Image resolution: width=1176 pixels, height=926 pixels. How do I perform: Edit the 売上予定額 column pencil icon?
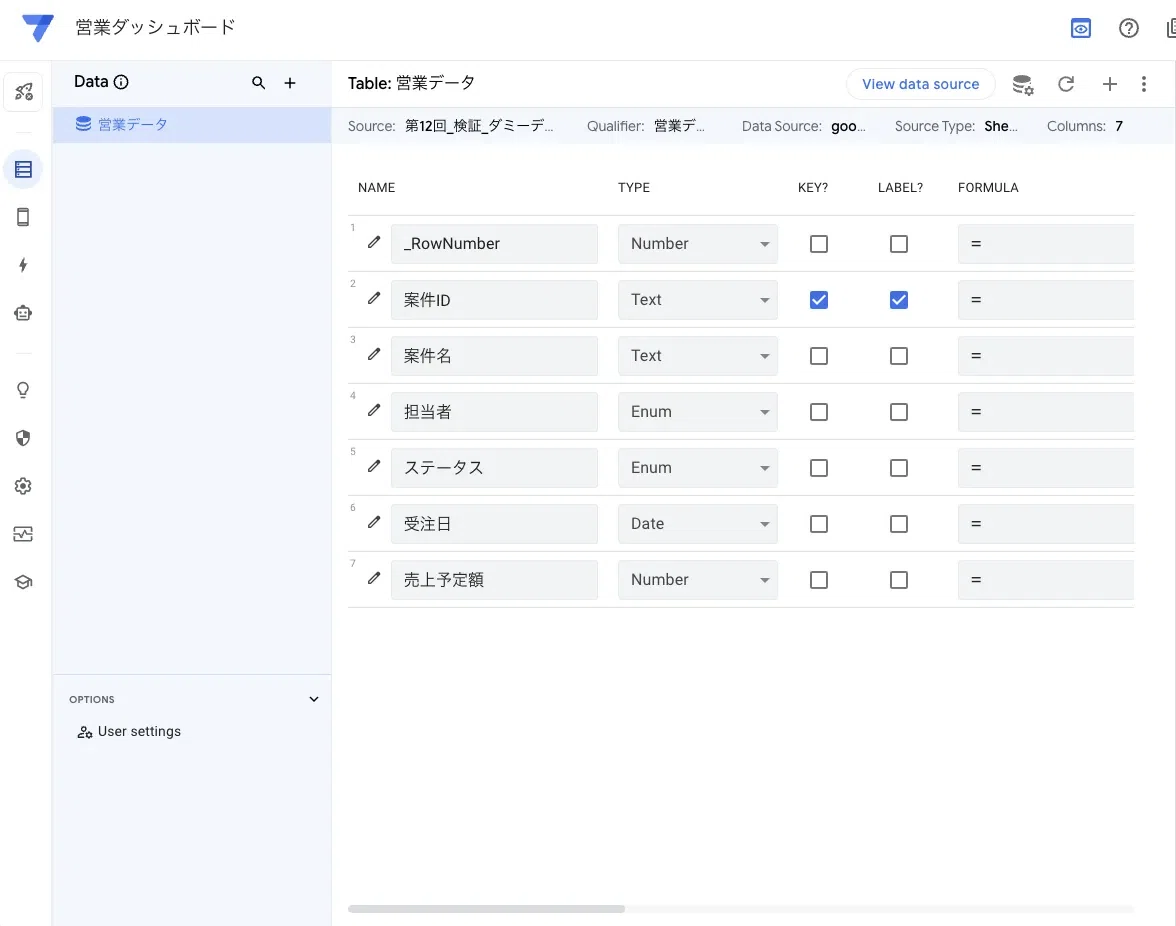click(374, 578)
